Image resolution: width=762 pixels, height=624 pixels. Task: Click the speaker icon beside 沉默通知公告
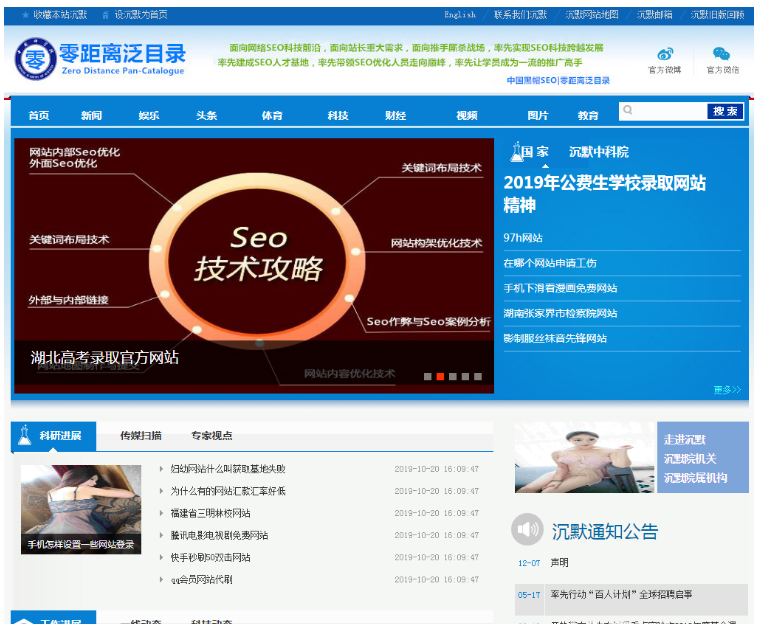tap(527, 530)
